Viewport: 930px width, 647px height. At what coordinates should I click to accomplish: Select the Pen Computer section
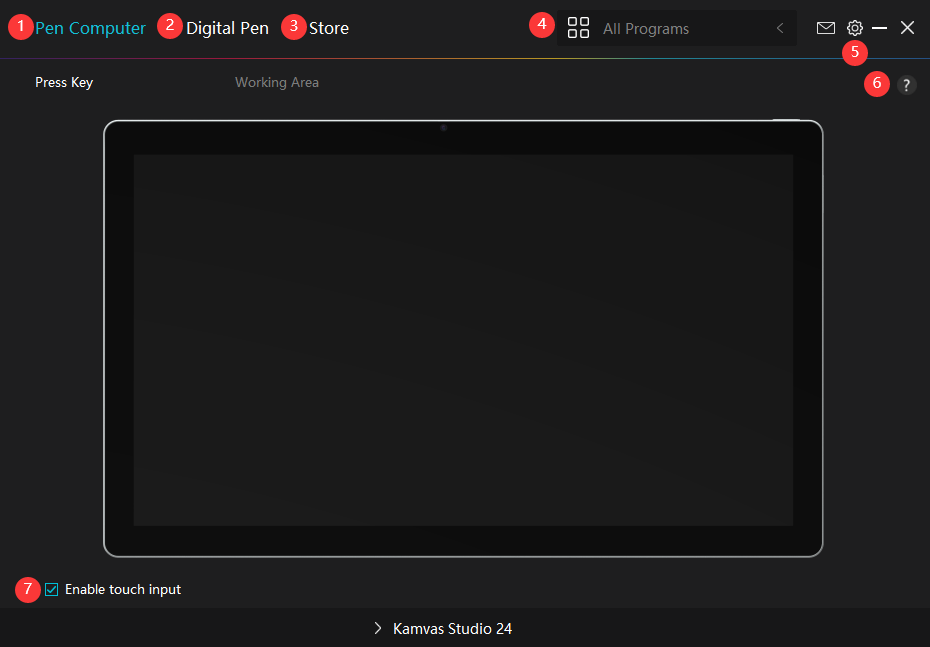pyautogui.click(x=90, y=28)
